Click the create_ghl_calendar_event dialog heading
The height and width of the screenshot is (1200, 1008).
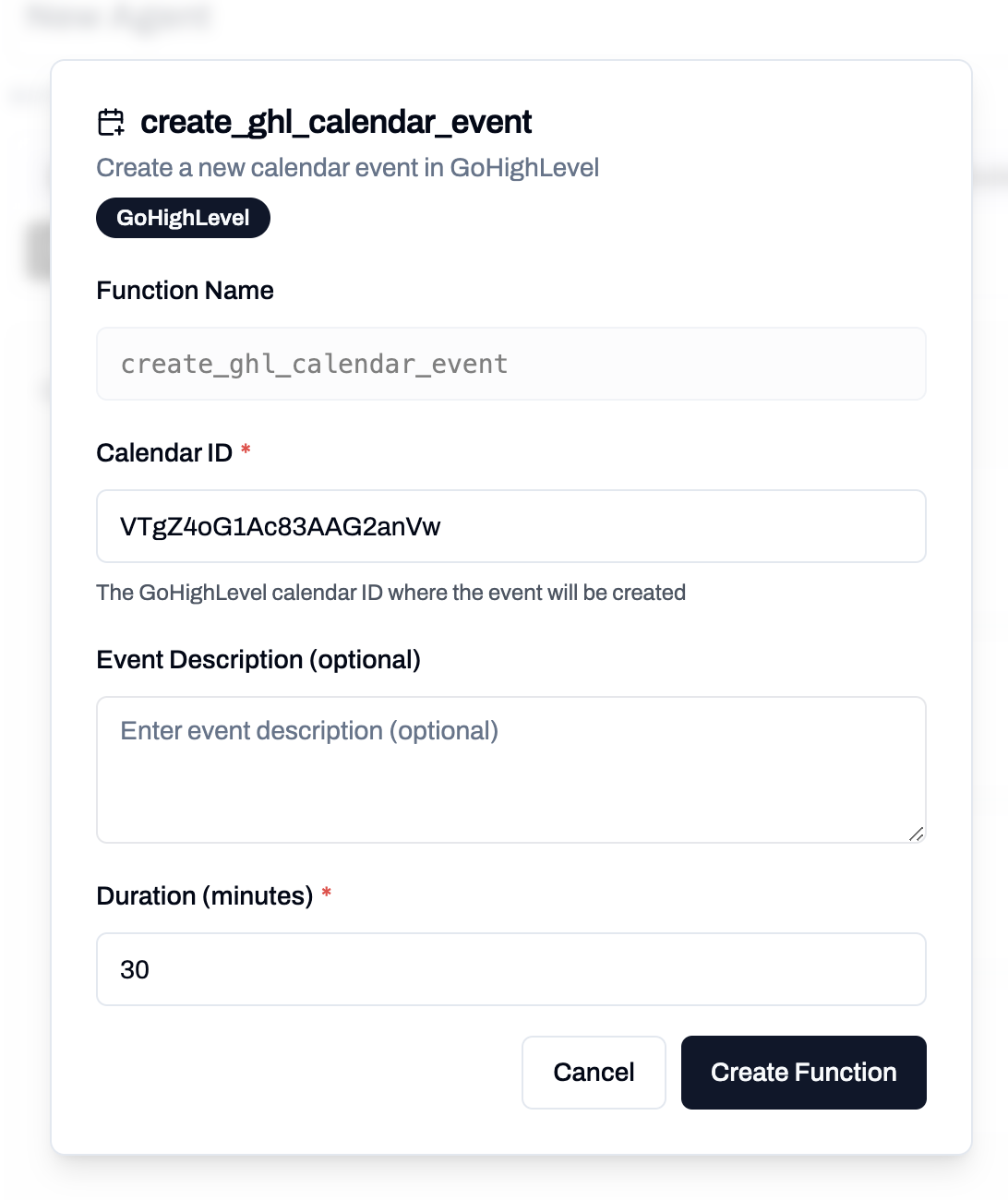(x=337, y=122)
